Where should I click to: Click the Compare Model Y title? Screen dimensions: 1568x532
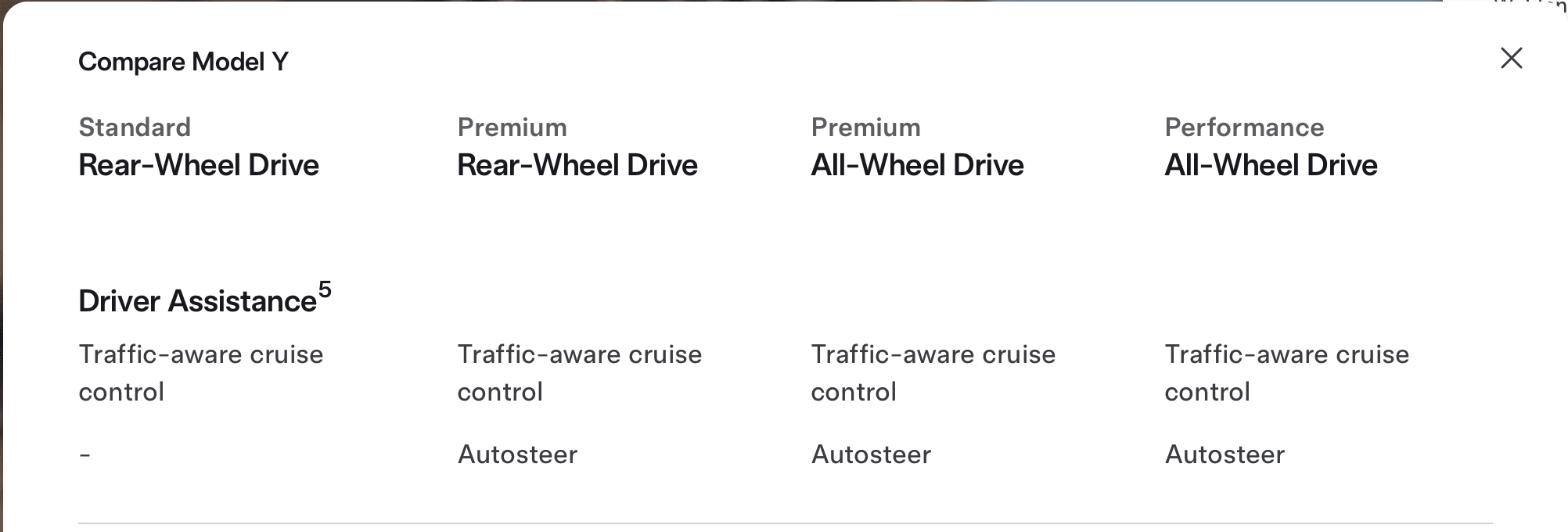183,62
